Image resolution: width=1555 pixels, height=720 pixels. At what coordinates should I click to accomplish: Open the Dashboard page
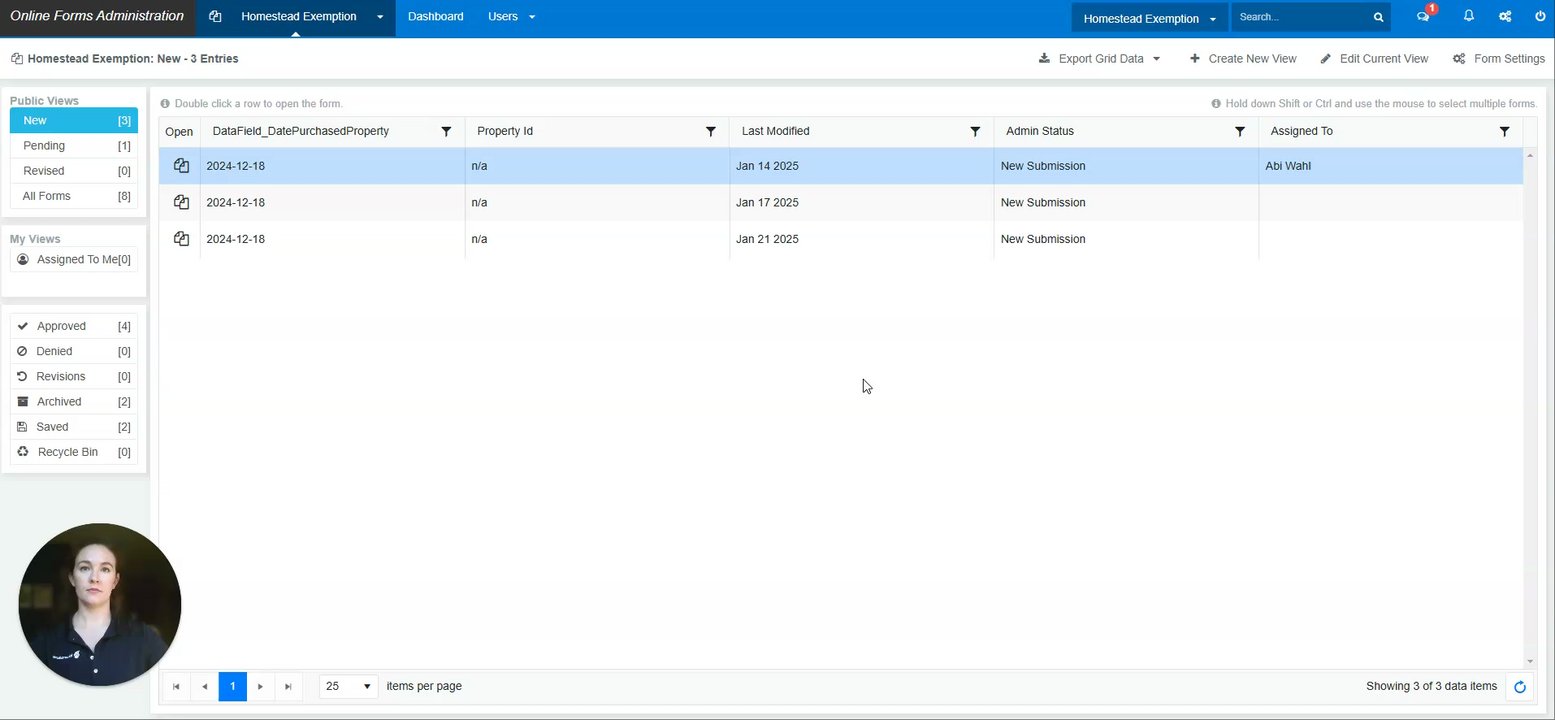coord(436,17)
